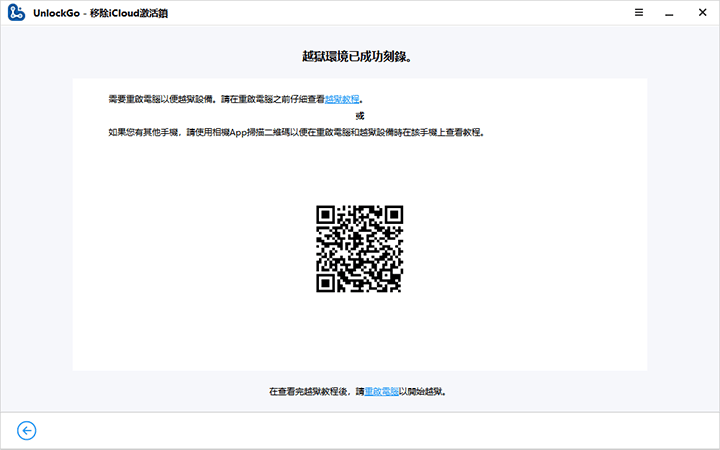Click the text 以開始越獄 after the restart link
Viewport: 720px width, 450px height.
pos(424,392)
